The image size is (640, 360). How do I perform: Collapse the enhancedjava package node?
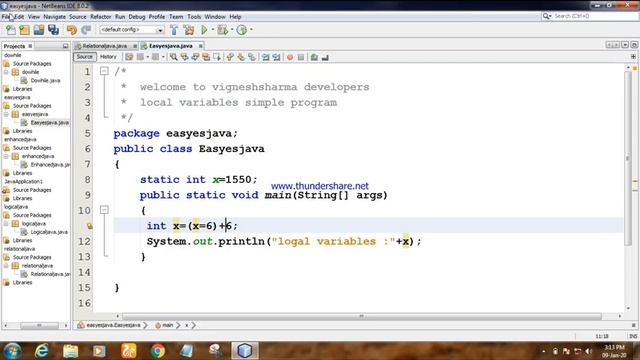[x=6, y=156]
